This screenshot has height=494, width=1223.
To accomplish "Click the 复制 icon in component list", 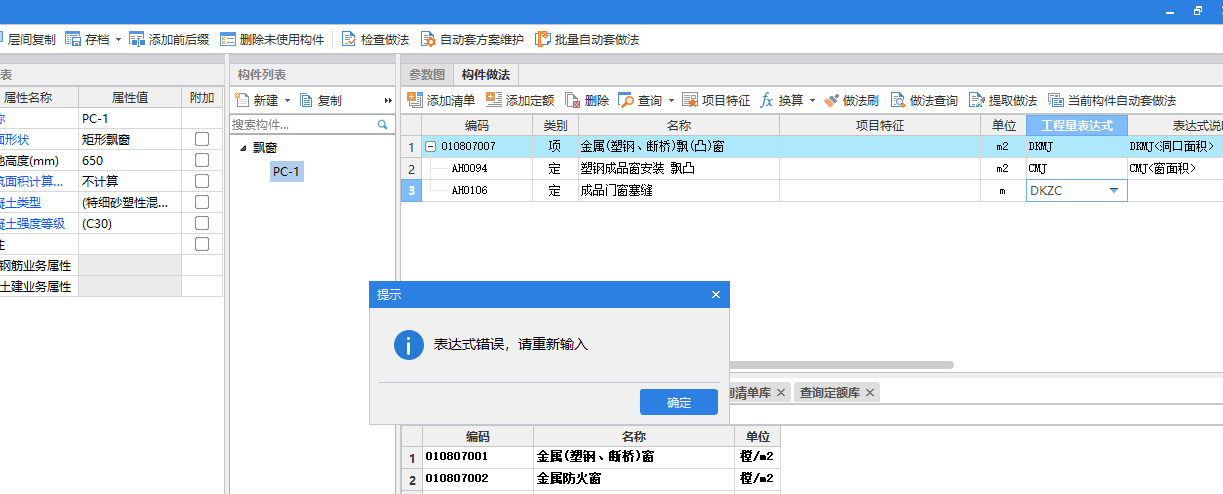I will 307,100.
